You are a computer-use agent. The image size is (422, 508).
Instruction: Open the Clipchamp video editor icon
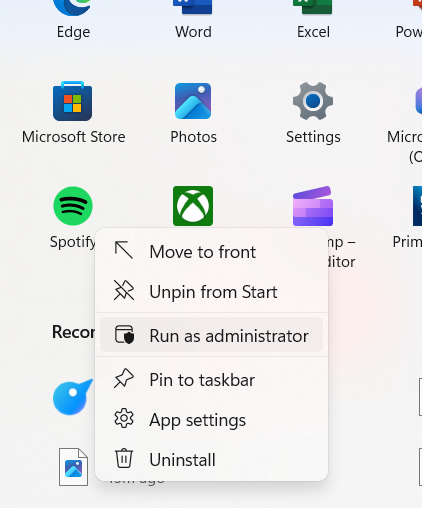(x=313, y=206)
